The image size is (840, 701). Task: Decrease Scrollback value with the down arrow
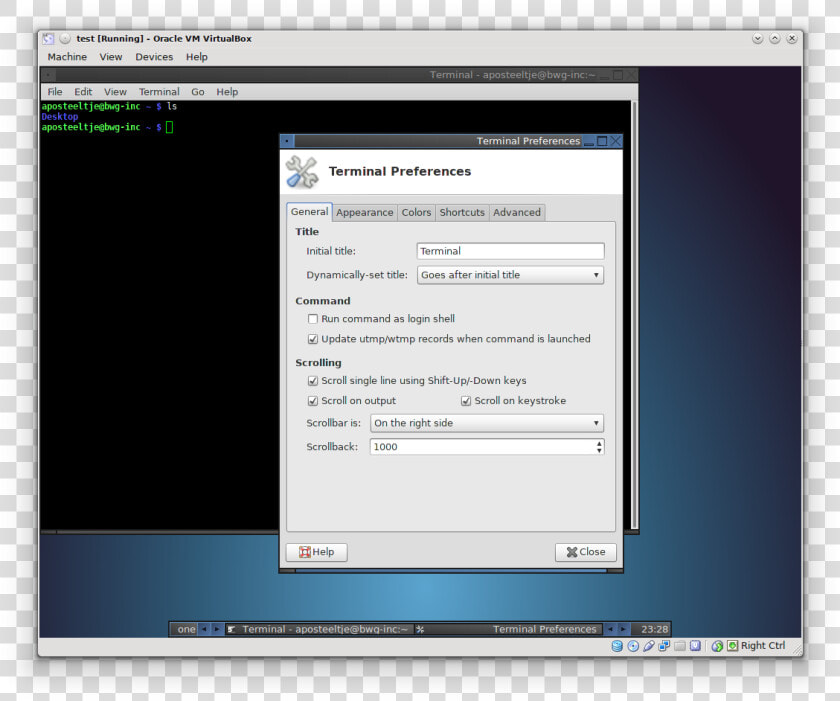pos(599,450)
